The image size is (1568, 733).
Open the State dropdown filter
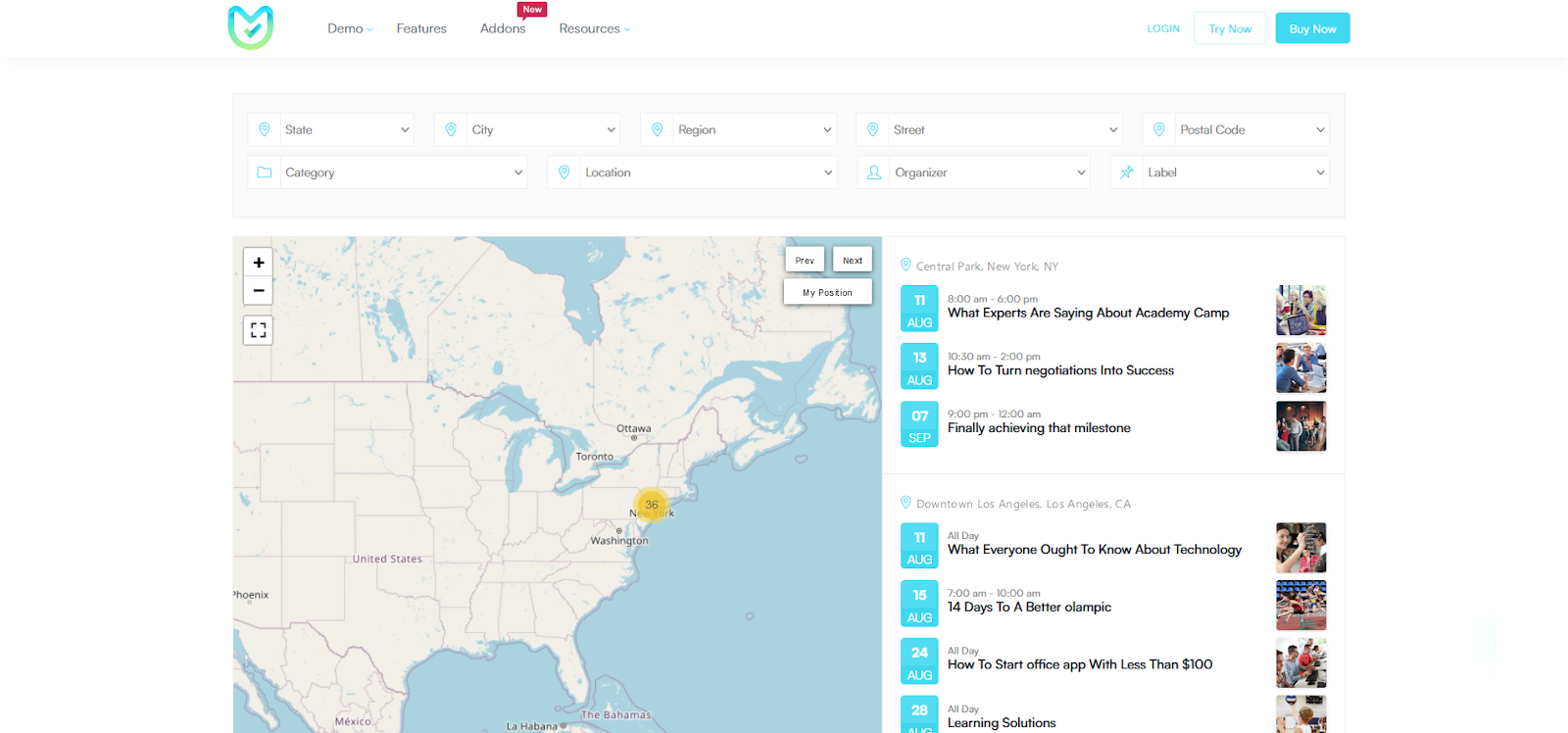click(347, 129)
